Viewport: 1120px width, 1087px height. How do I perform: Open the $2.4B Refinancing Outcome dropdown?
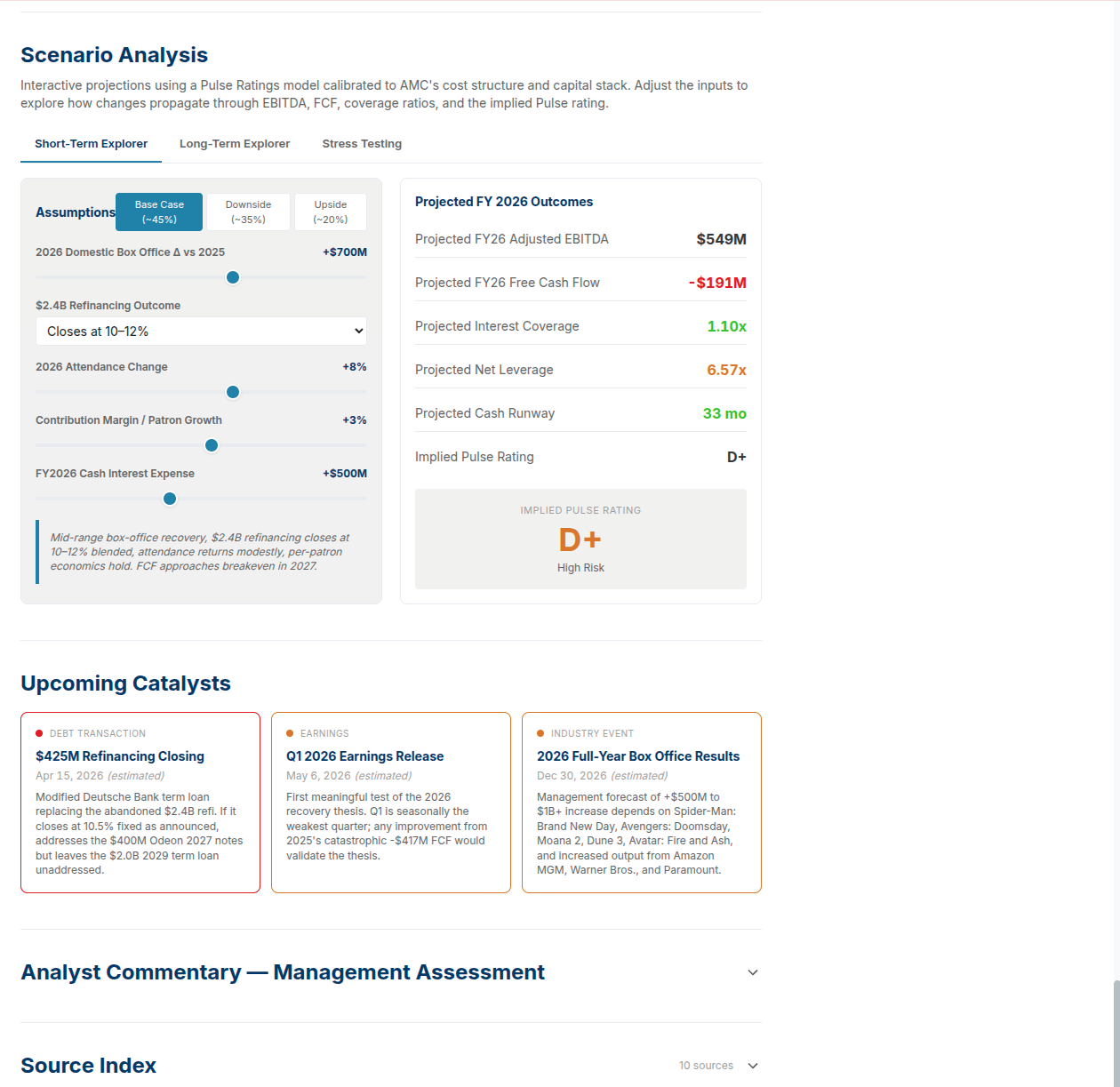click(x=201, y=331)
